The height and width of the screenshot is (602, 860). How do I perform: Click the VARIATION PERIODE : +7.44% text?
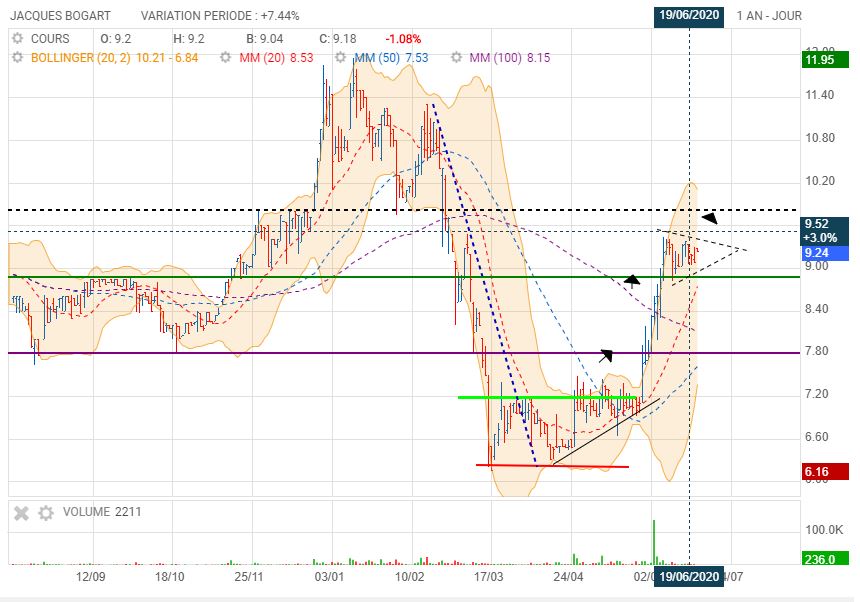(x=220, y=16)
